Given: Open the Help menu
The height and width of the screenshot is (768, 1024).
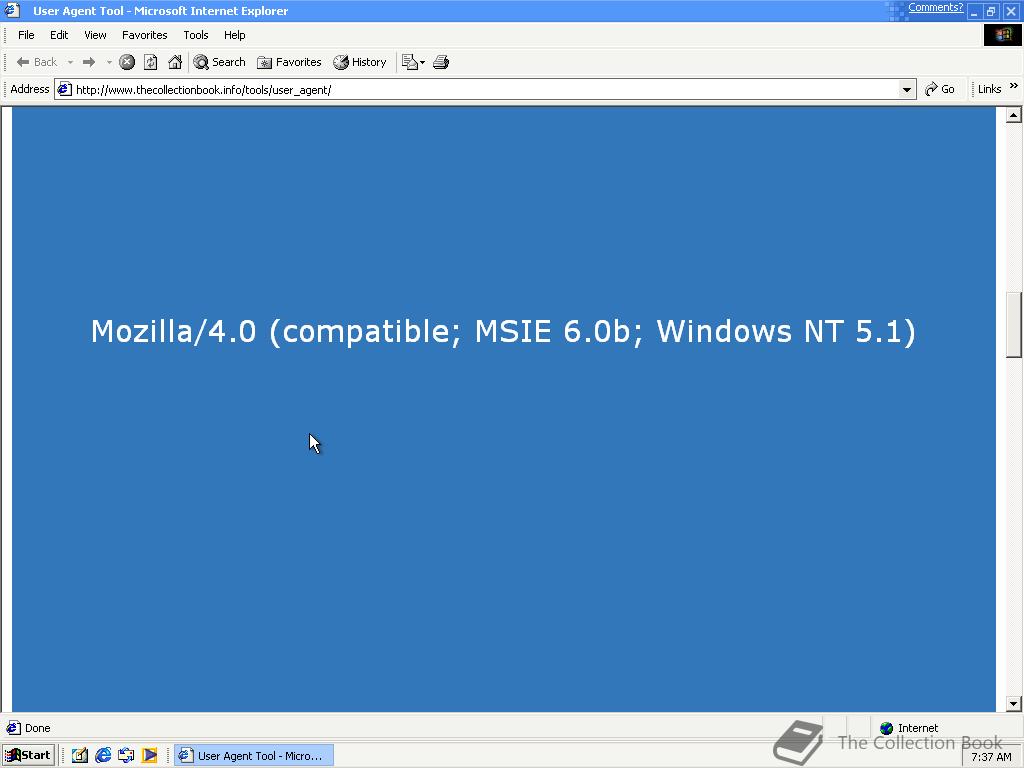Looking at the screenshot, I should point(234,35).
